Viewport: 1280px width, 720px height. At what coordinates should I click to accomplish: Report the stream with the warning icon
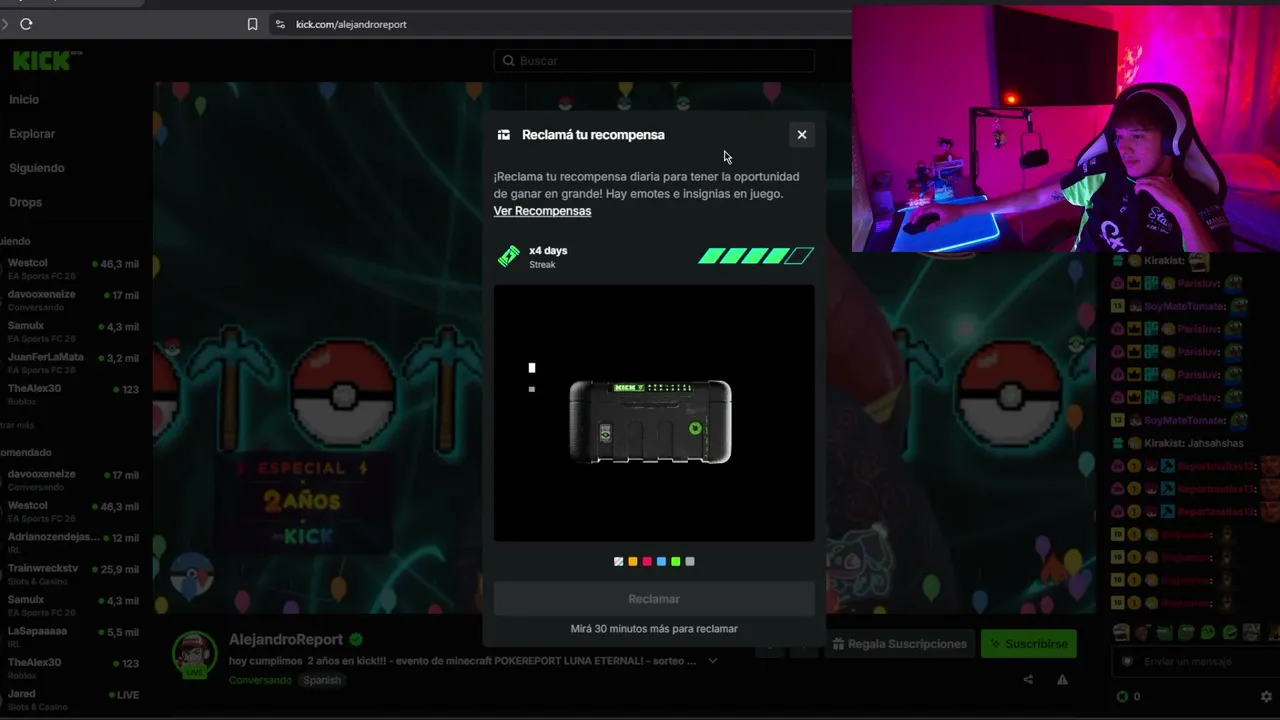pos(1062,680)
